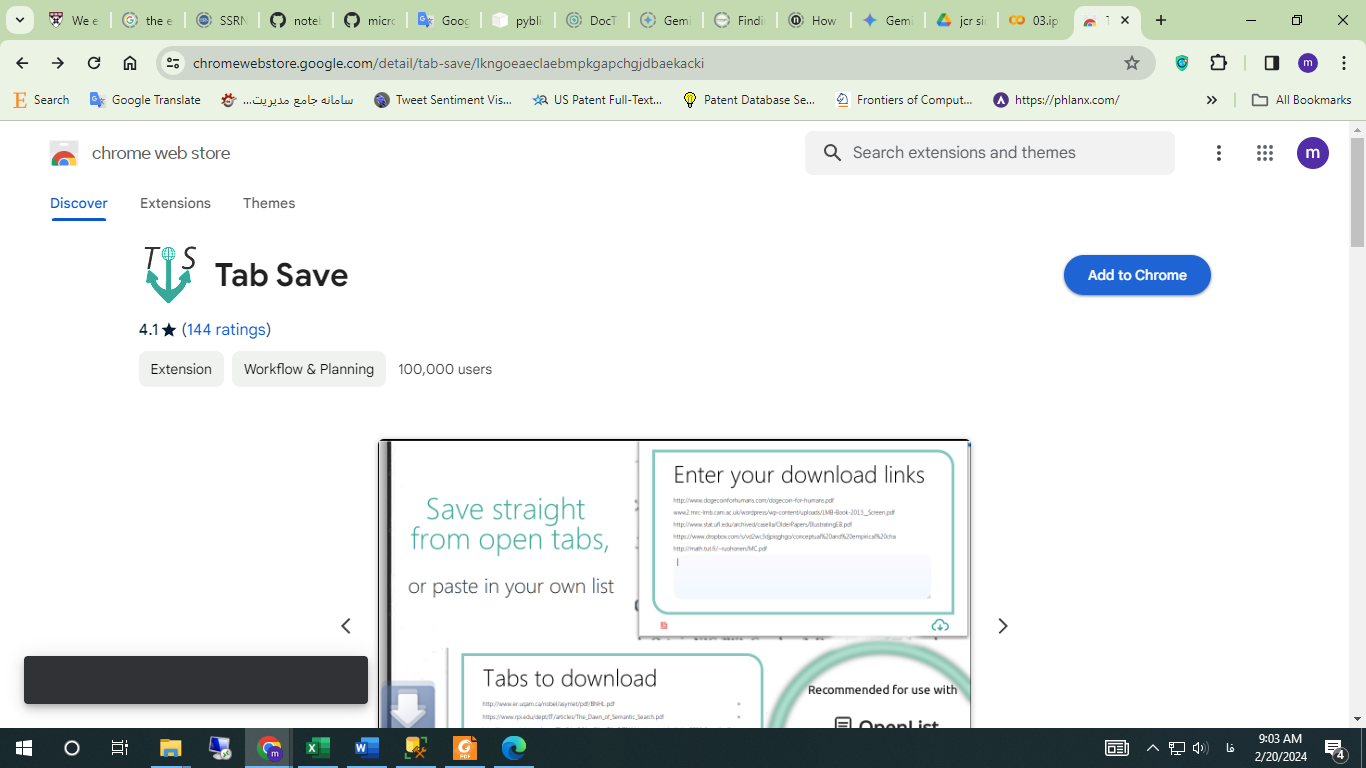The height and width of the screenshot is (768, 1366).
Task: Open the Google apps grid
Action: tap(1265, 153)
